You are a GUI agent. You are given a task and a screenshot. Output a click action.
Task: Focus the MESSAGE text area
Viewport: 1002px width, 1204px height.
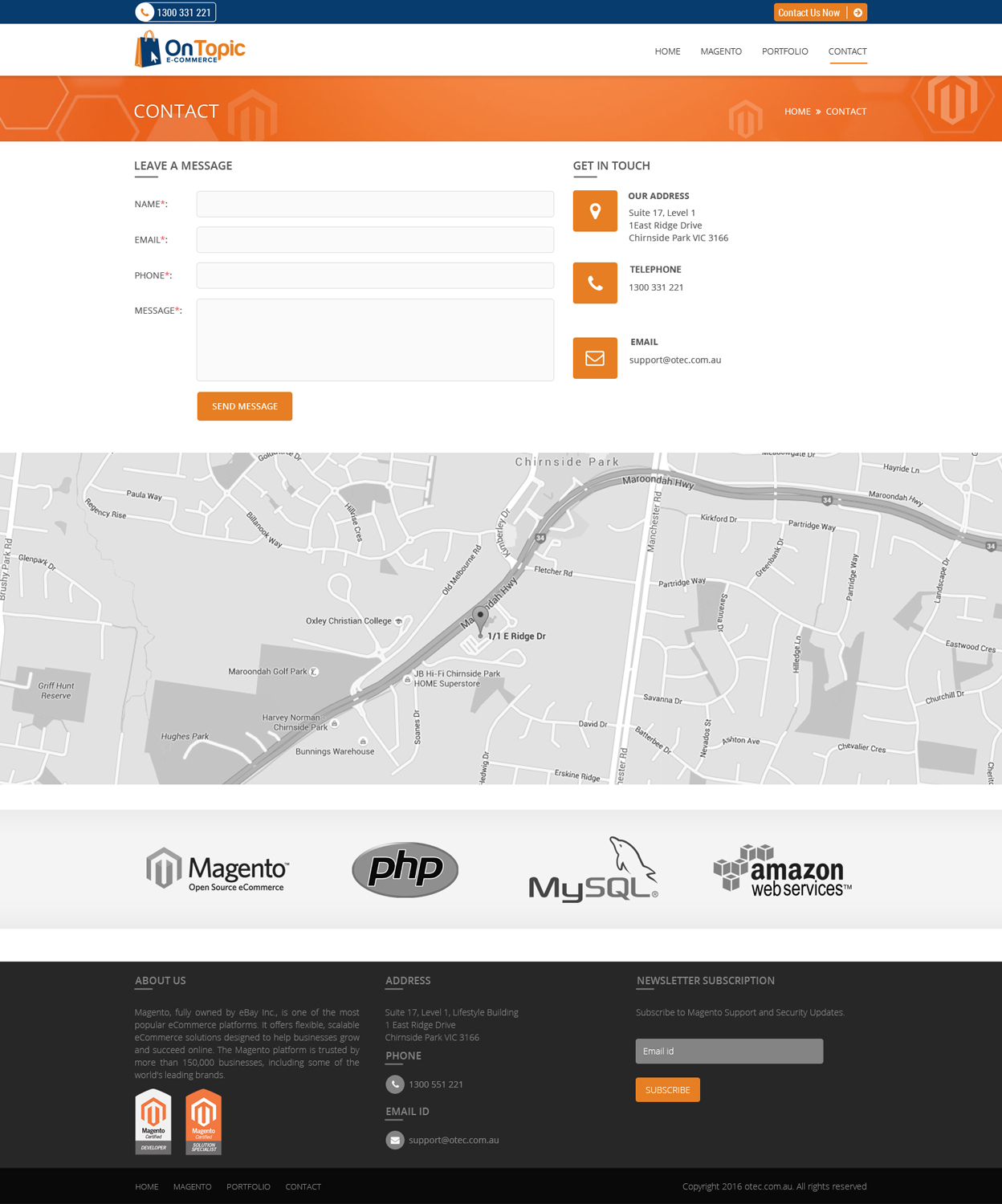click(375, 340)
